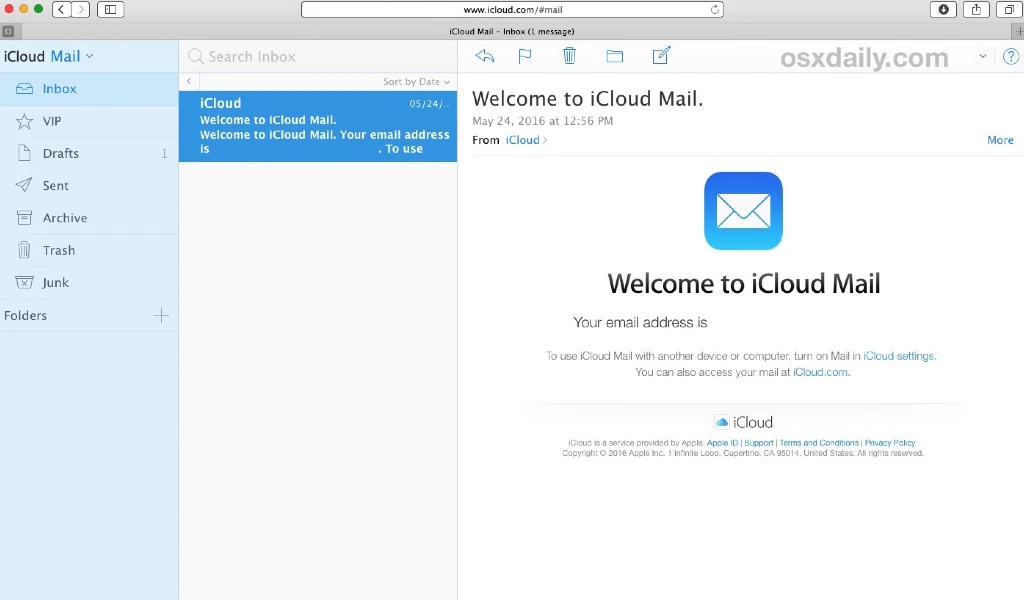Click the Safari address bar
Image resolution: width=1024 pixels, height=600 pixels.
[x=512, y=10]
